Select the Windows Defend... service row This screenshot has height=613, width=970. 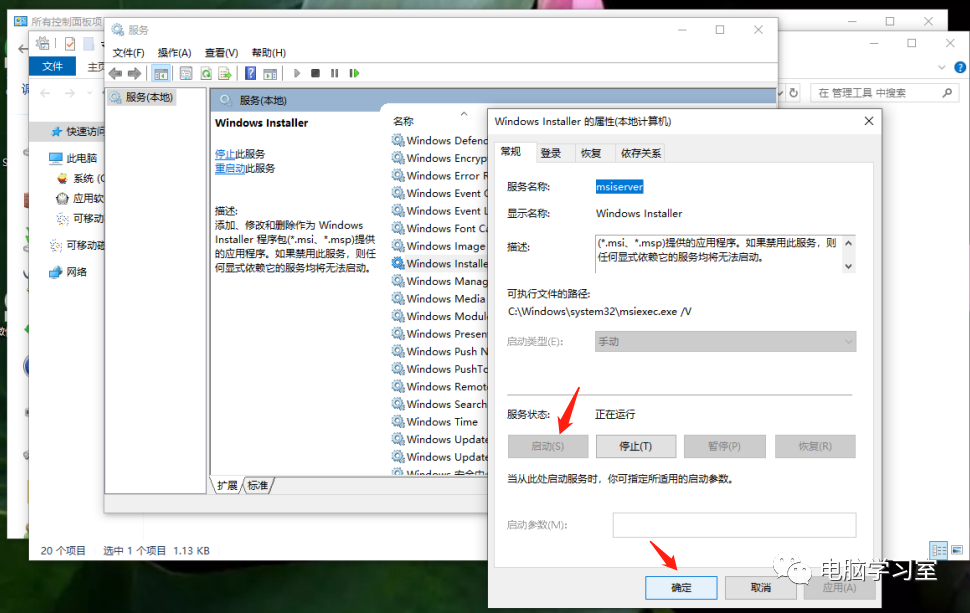click(440, 140)
